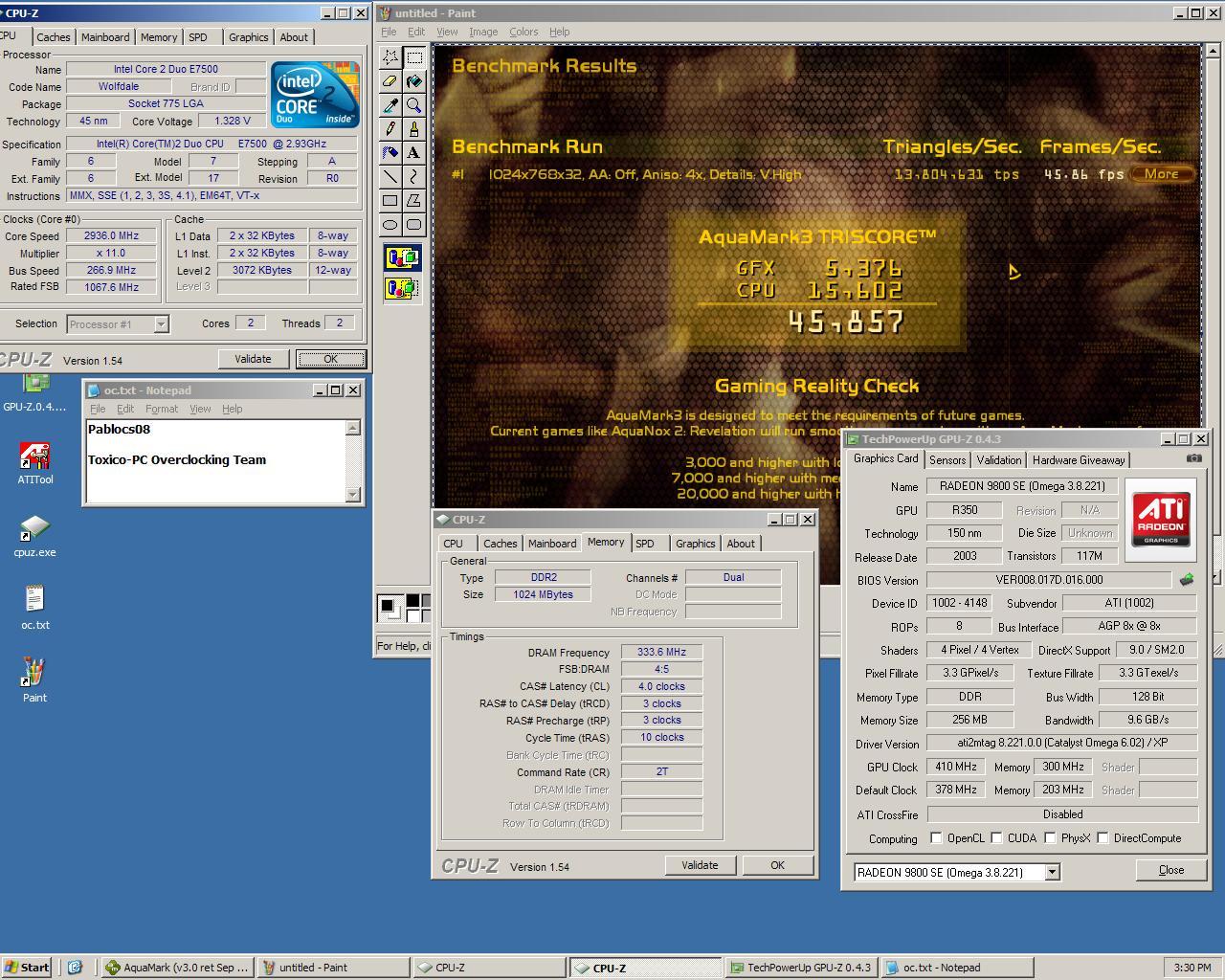Switch to Sensors tab in GPU-Z

click(x=947, y=460)
